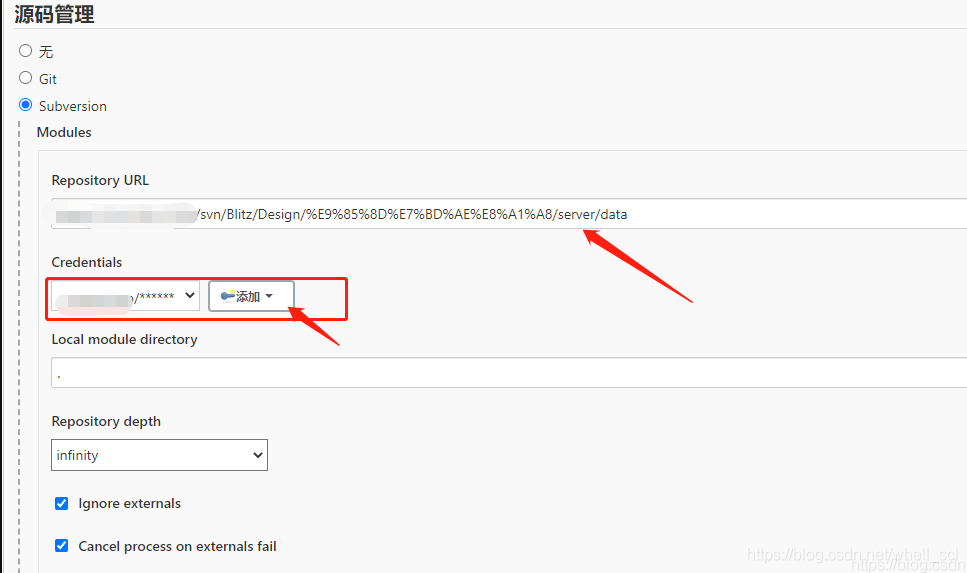The height and width of the screenshot is (573, 967).
Task: Click the Repository URL input field
Action: (x=509, y=214)
